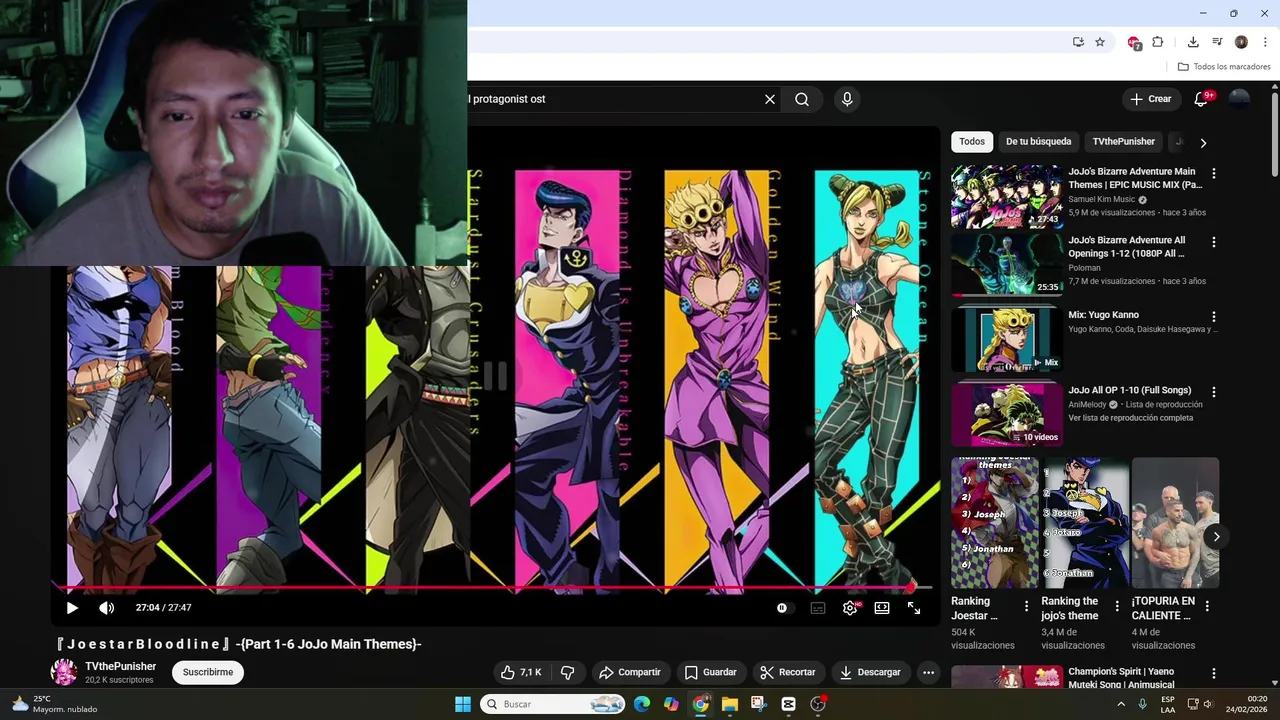This screenshot has height=720, width=1280.
Task: Open the Windows Start menu
Action: (x=463, y=704)
